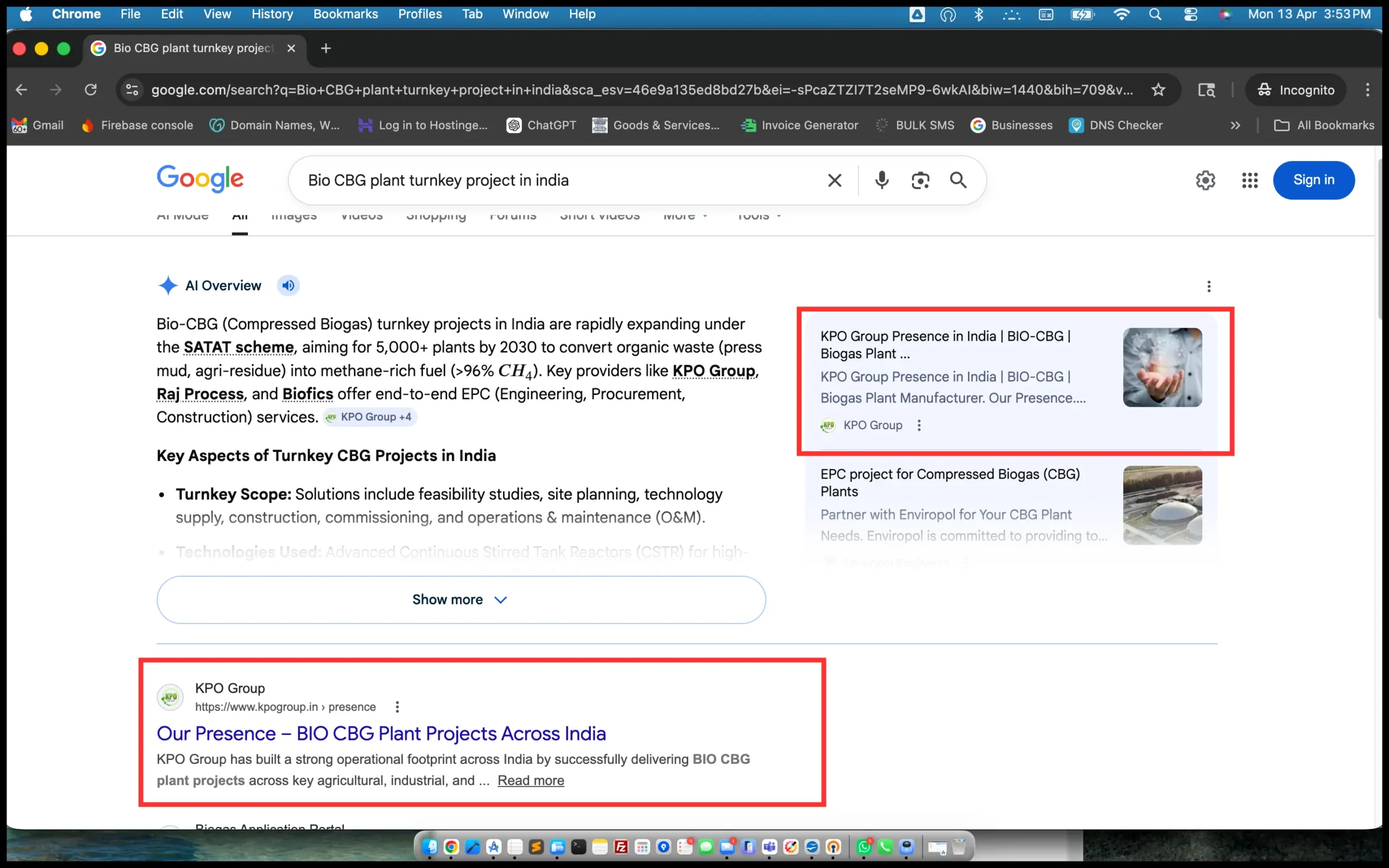Viewport: 1389px width, 868px height.
Task: Open Google quick settings gear
Action: click(1205, 180)
